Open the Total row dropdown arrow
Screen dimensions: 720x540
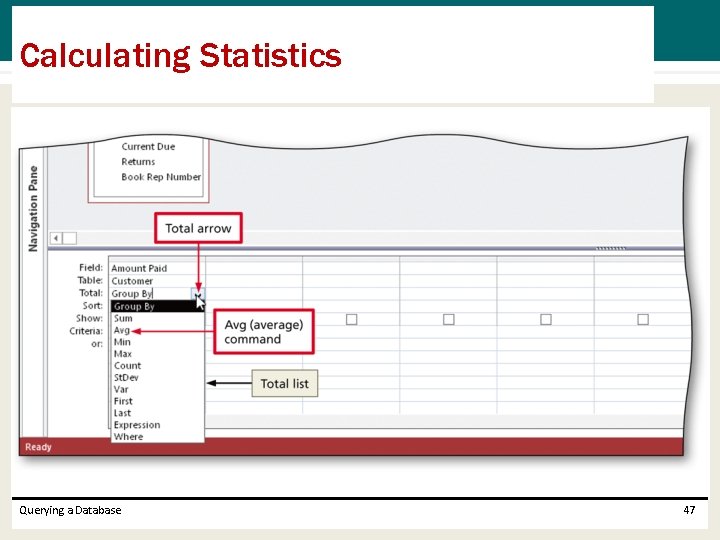click(x=198, y=293)
